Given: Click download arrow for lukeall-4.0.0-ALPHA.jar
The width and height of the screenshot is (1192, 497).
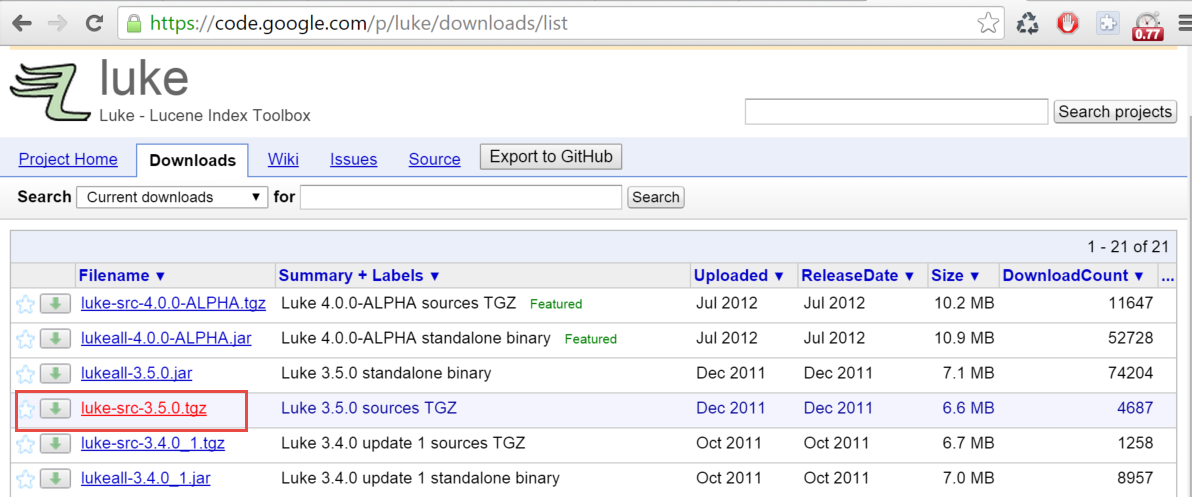Looking at the screenshot, I should pos(55,339).
